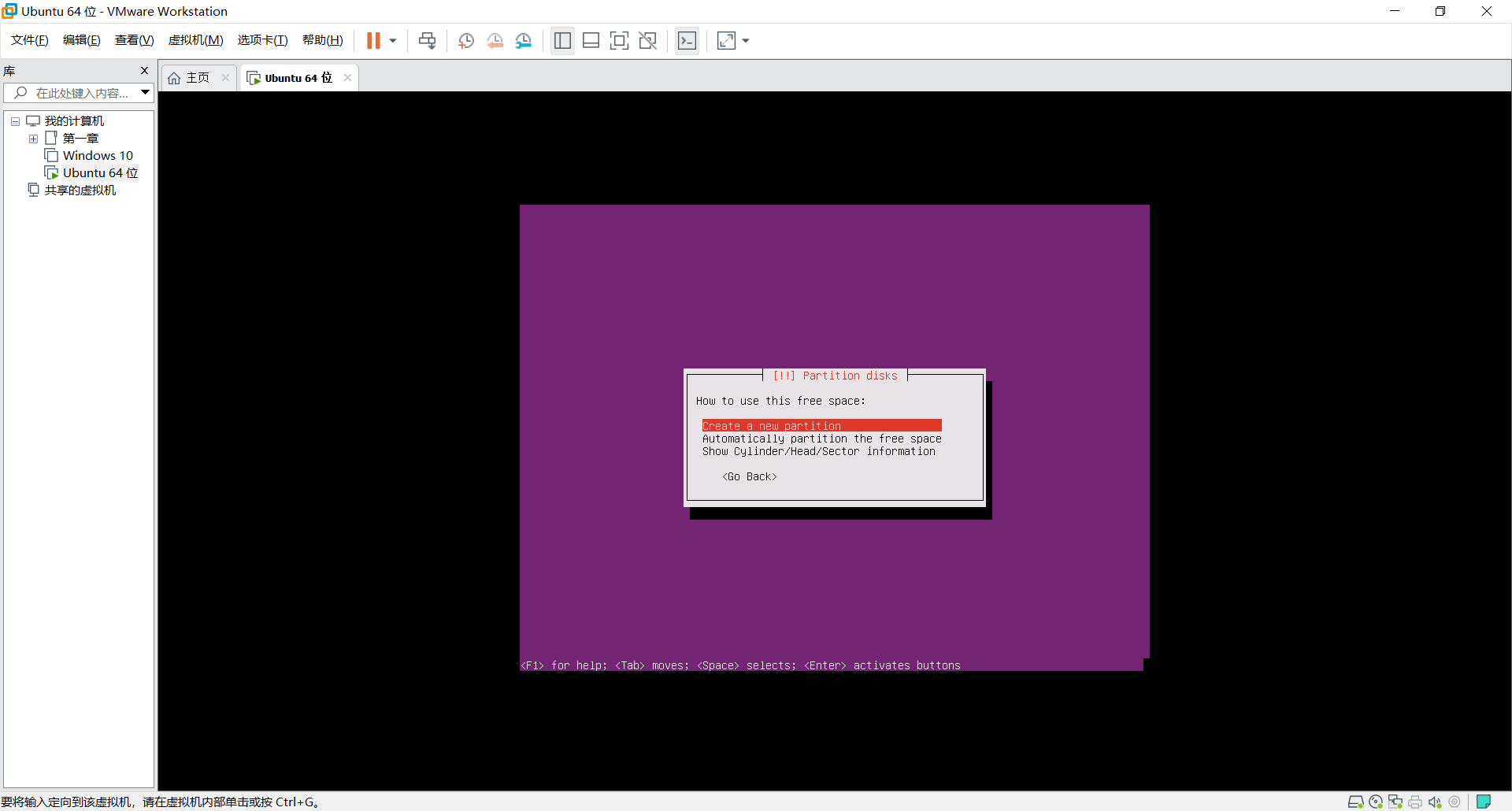Open the 选项卡(T) menu
The width and height of the screenshot is (1512, 811).
[263, 40]
